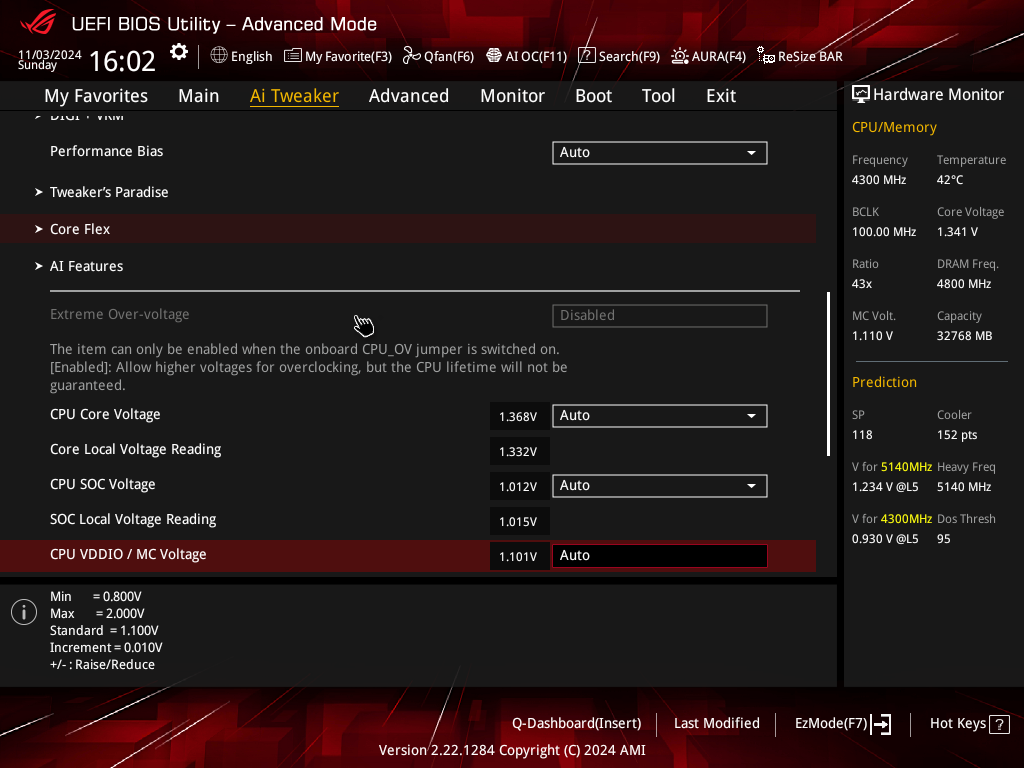The image size is (1024, 768).
Task: Click the Last Modified button
Action: click(x=716, y=724)
